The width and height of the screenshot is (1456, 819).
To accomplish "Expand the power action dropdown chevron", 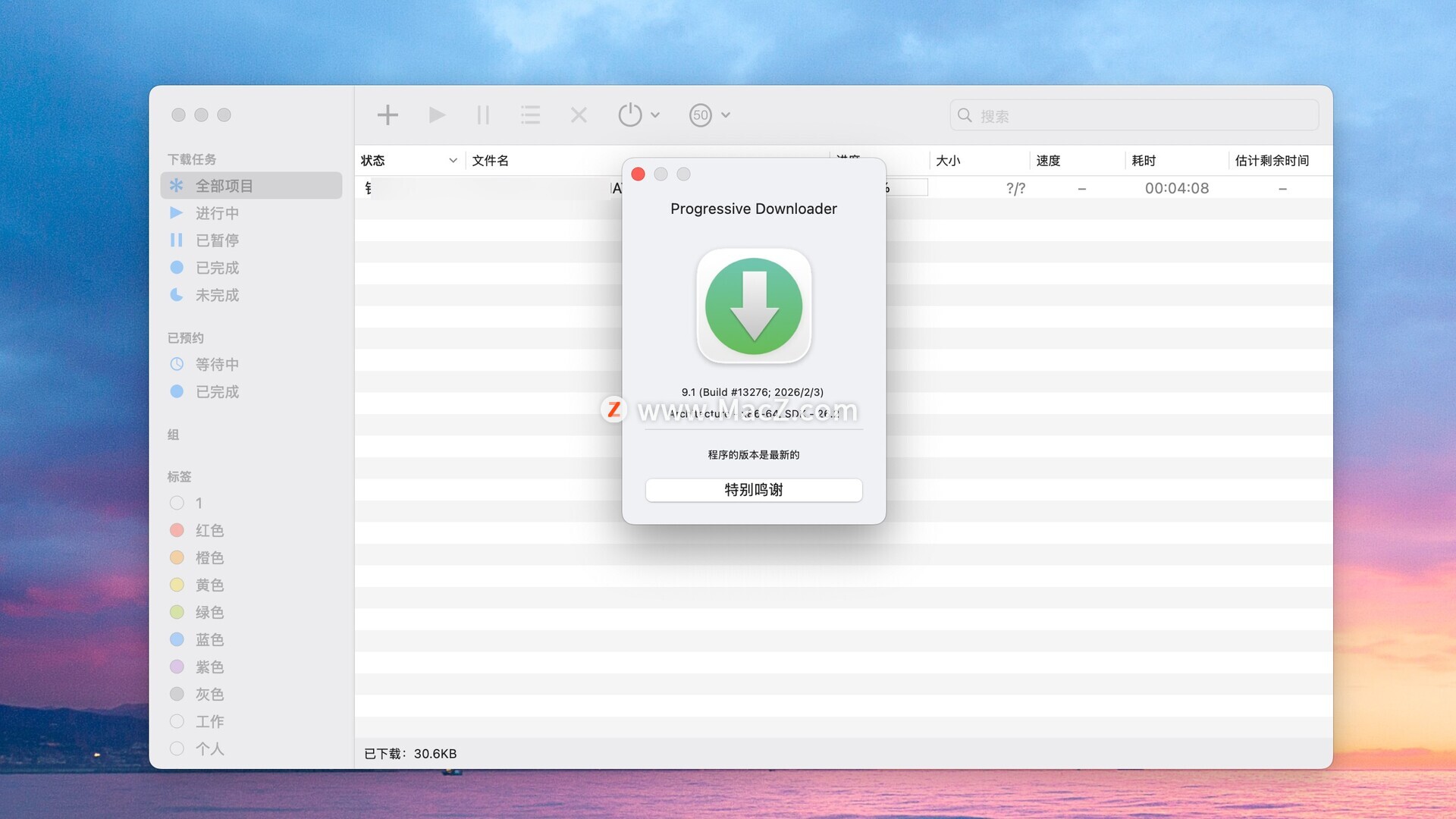I will 655,115.
